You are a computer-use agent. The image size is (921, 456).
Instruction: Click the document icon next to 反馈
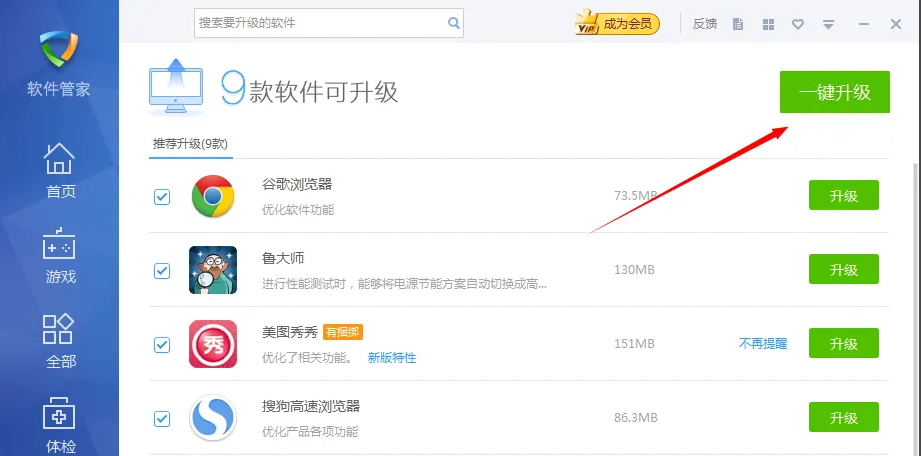(738, 24)
